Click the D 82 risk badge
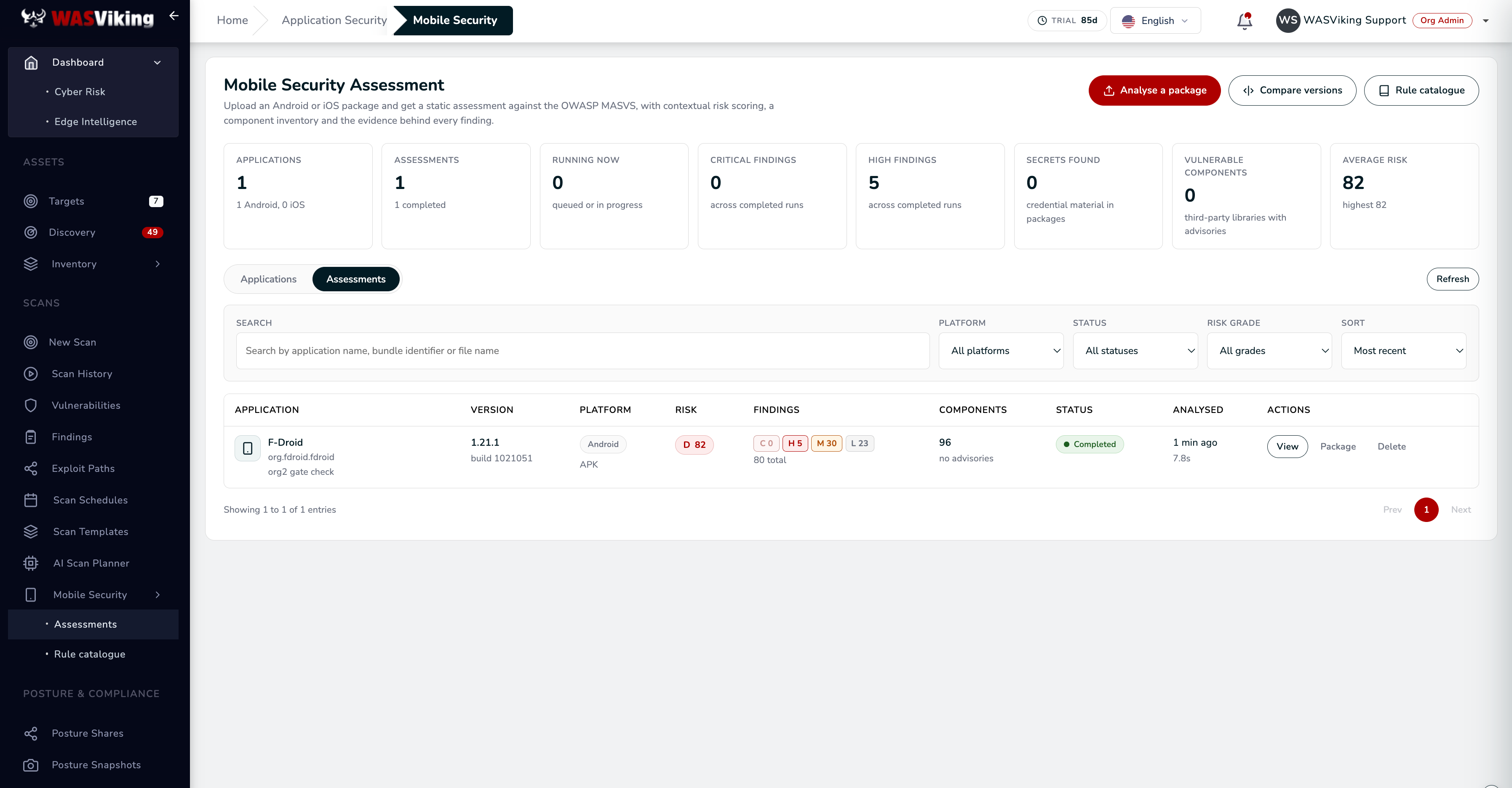This screenshot has width=1512, height=788. click(x=694, y=445)
